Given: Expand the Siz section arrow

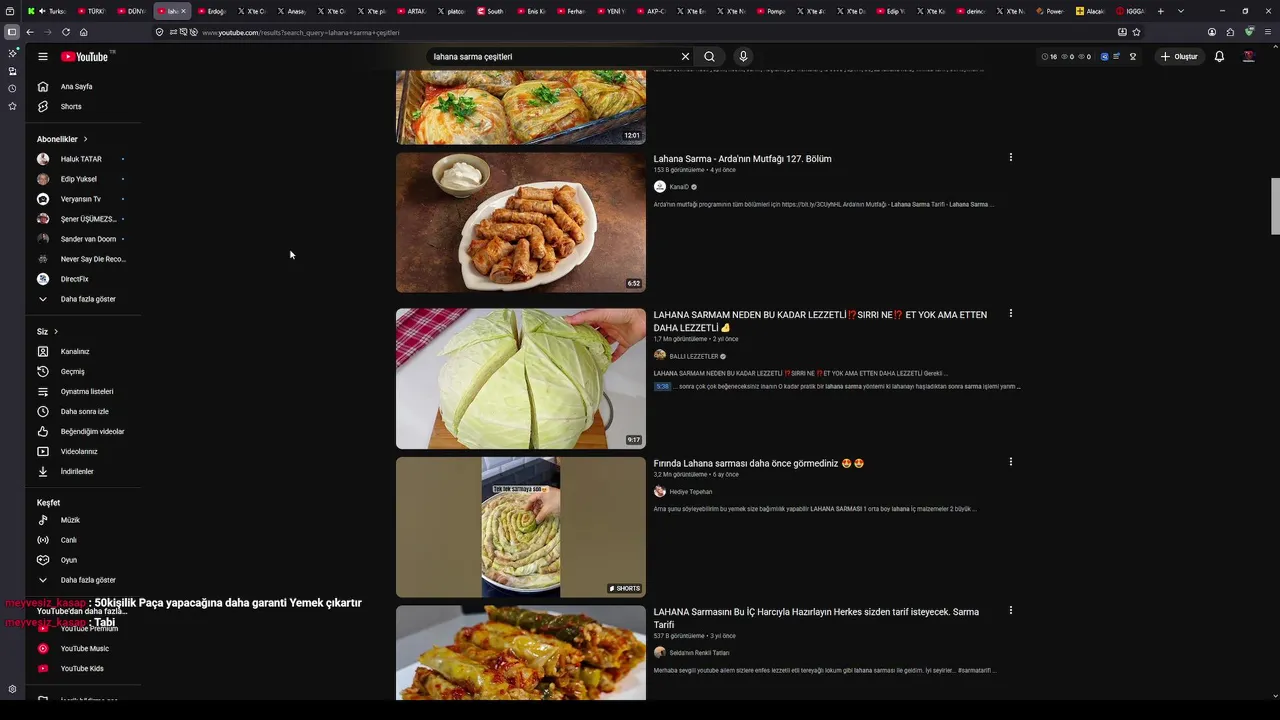Looking at the screenshot, I should coord(56,332).
